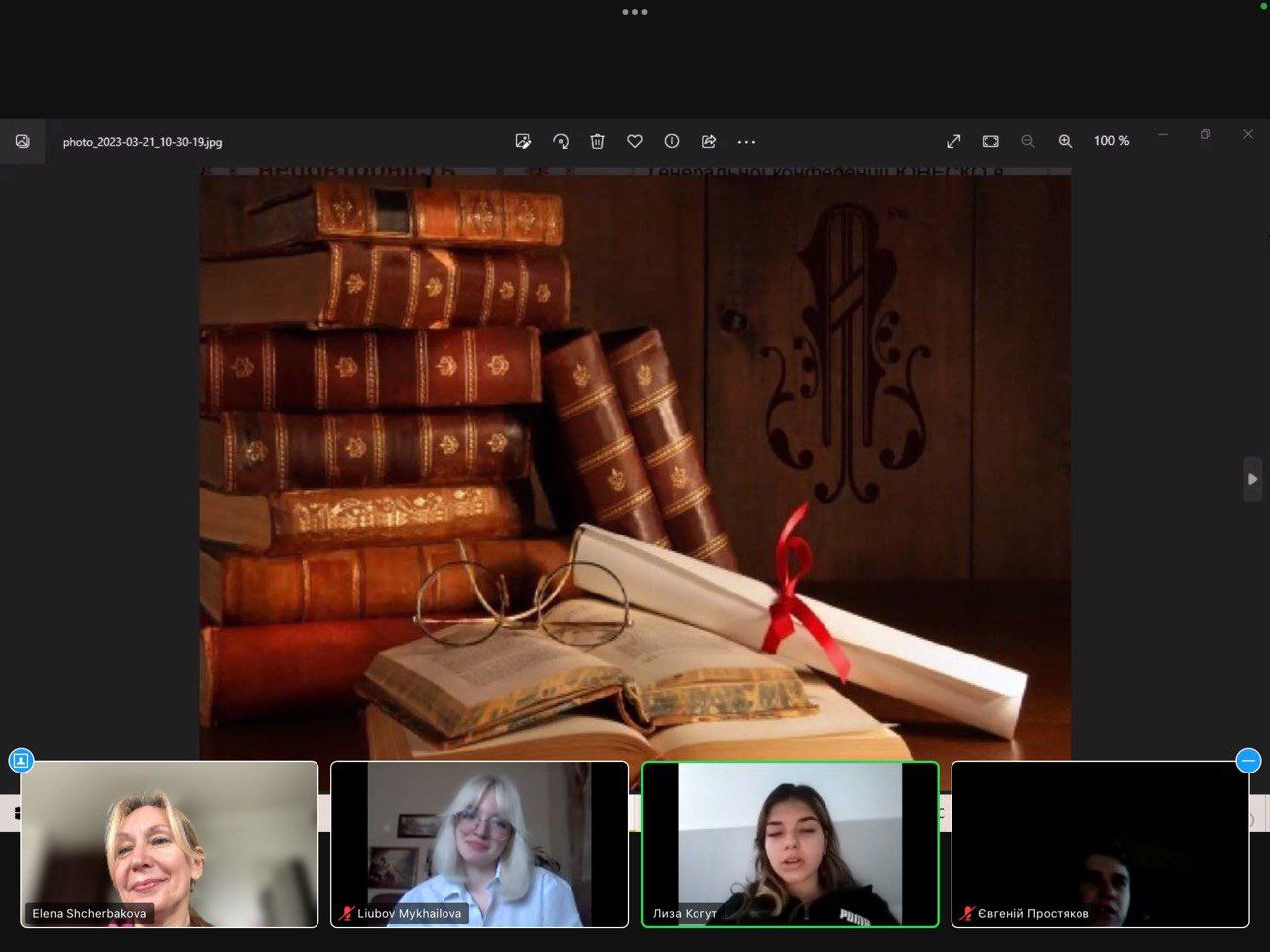The height and width of the screenshot is (952, 1270).
Task: Select Liubov Mykhailova's video tile
Action: [x=479, y=843]
